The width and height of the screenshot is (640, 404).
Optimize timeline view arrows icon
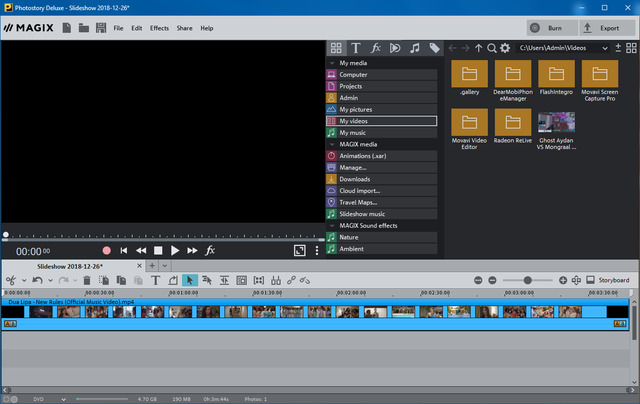pos(576,280)
